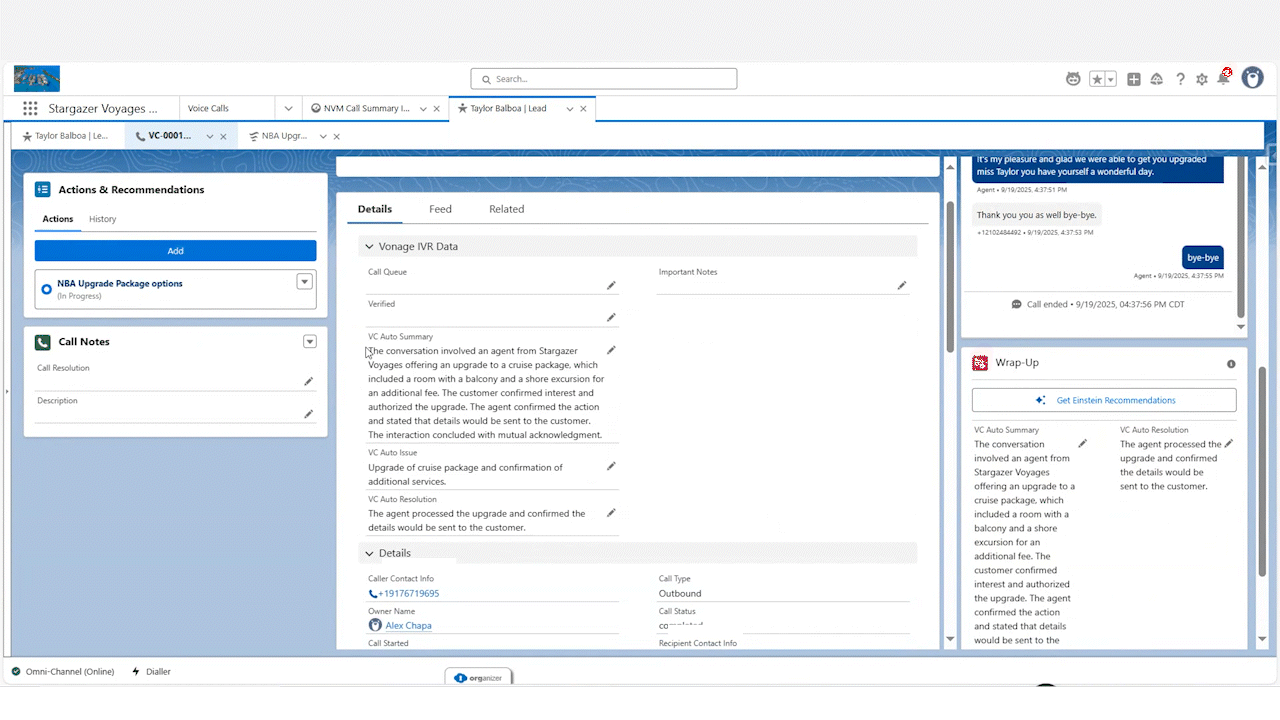Open the App Launcher grid icon
This screenshot has width=1280, height=720.
(x=30, y=109)
